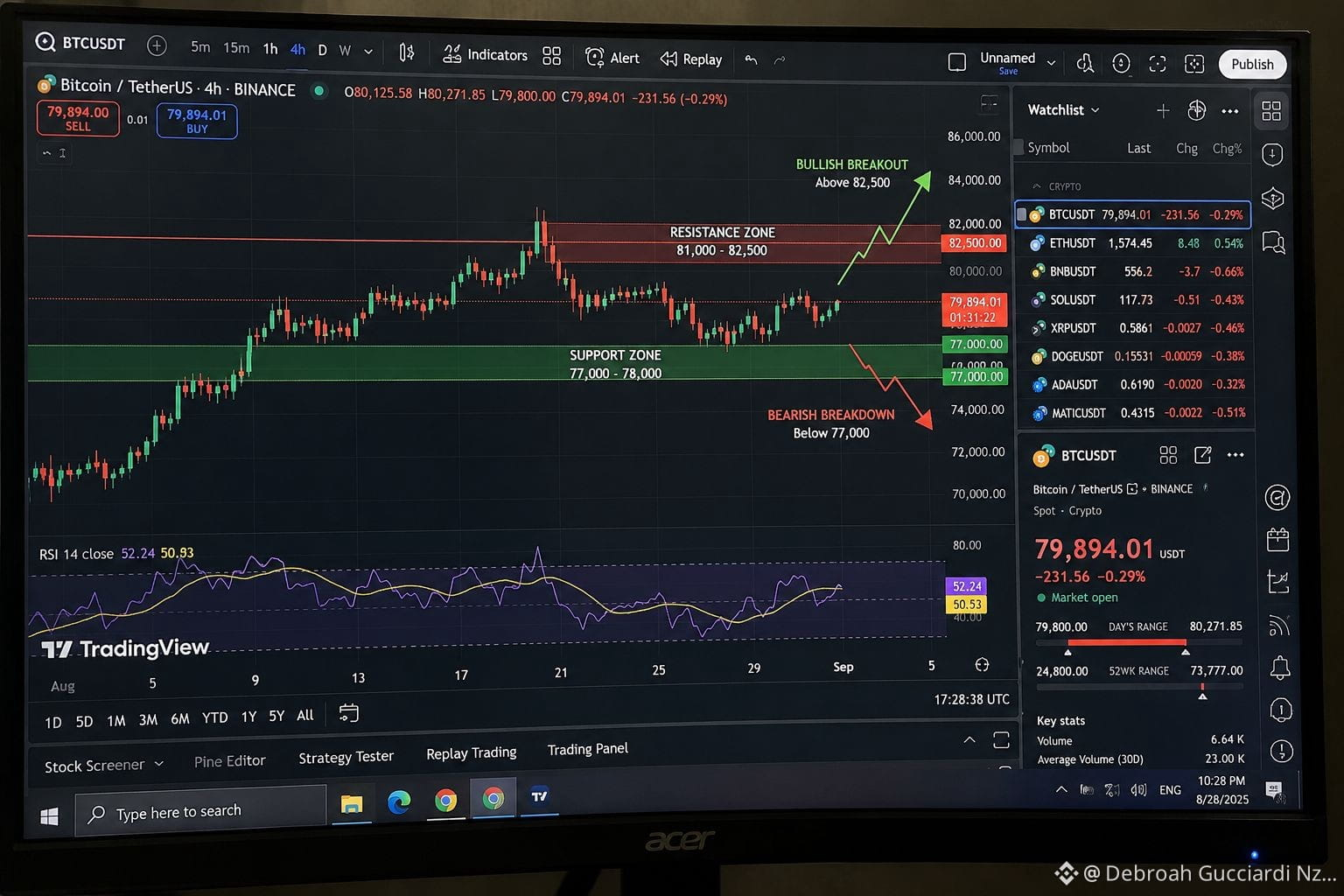Toggle the flag box on the BTCUSDT watchlist row
The height and width of the screenshot is (896, 1344).
(x=1021, y=215)
